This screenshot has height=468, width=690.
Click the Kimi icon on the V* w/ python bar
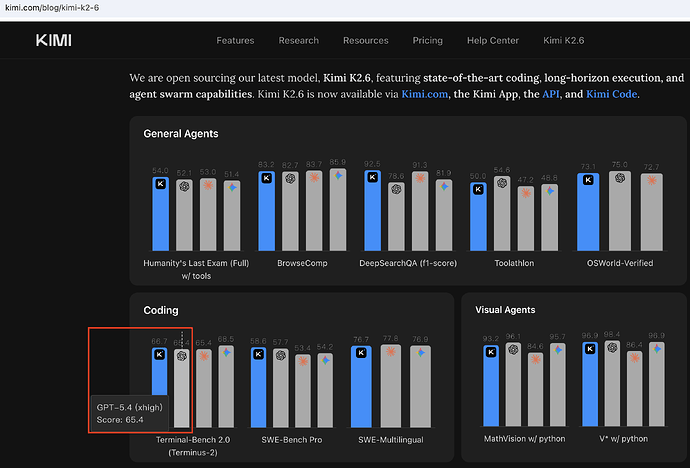(590, 349)
